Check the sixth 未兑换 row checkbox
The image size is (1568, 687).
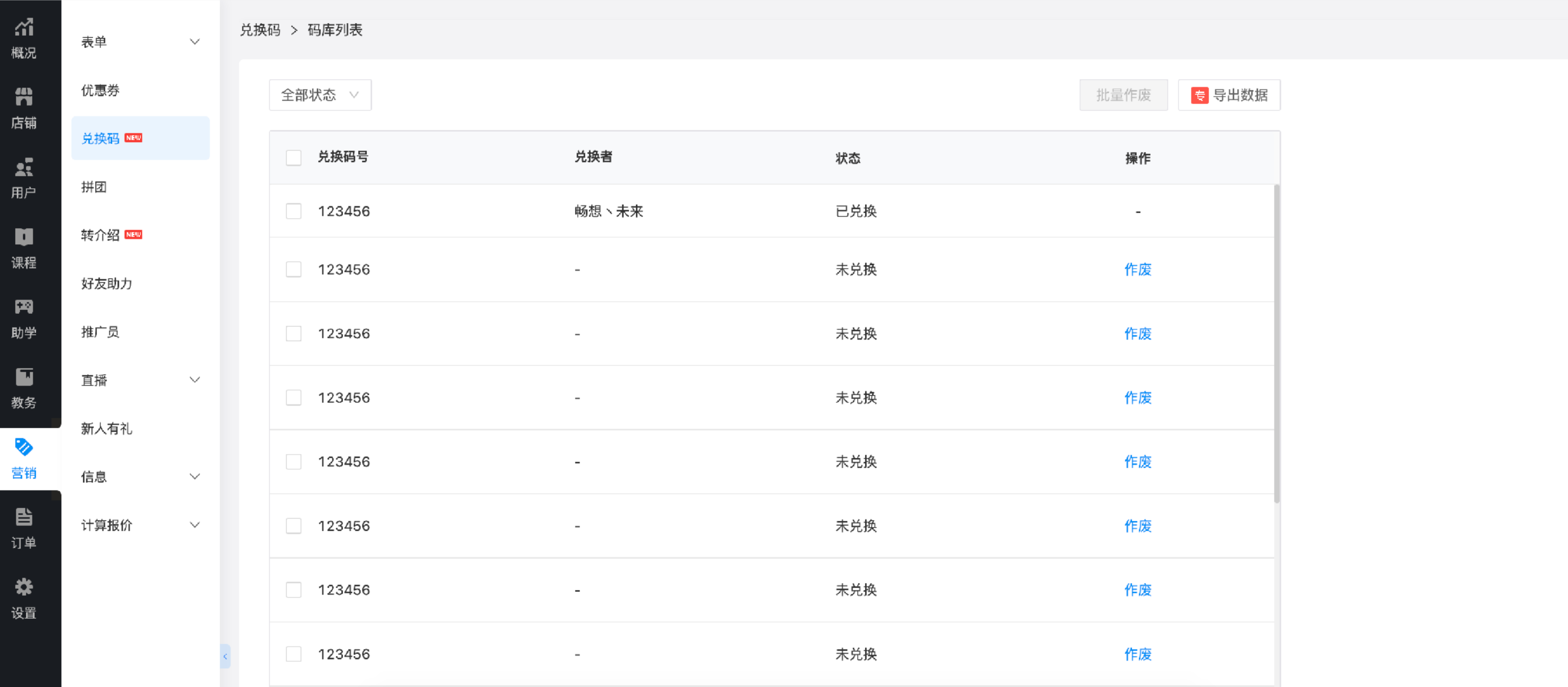coord(293,590)
